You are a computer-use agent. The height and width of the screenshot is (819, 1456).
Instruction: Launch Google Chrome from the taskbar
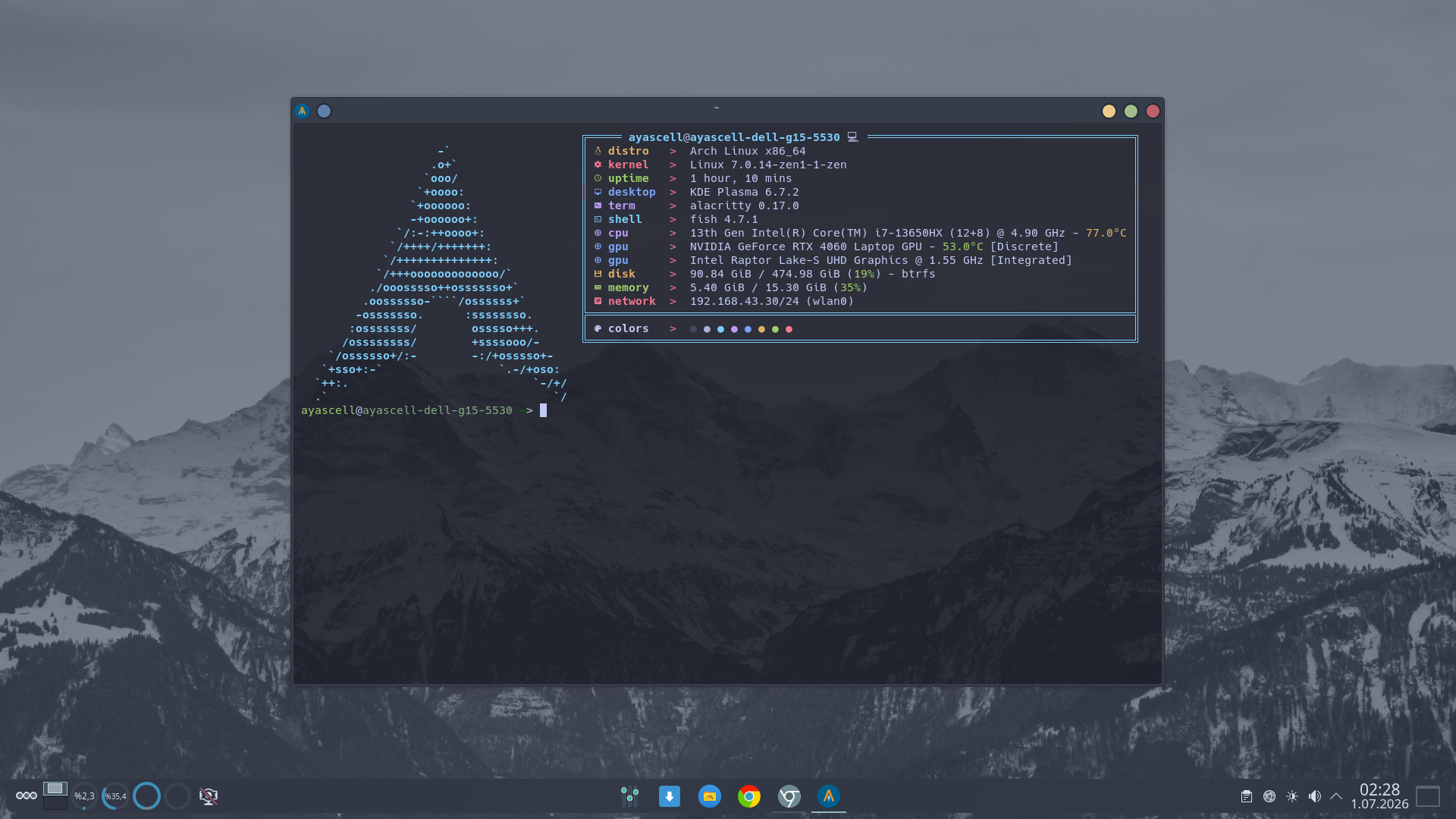(x=749, y=796)
